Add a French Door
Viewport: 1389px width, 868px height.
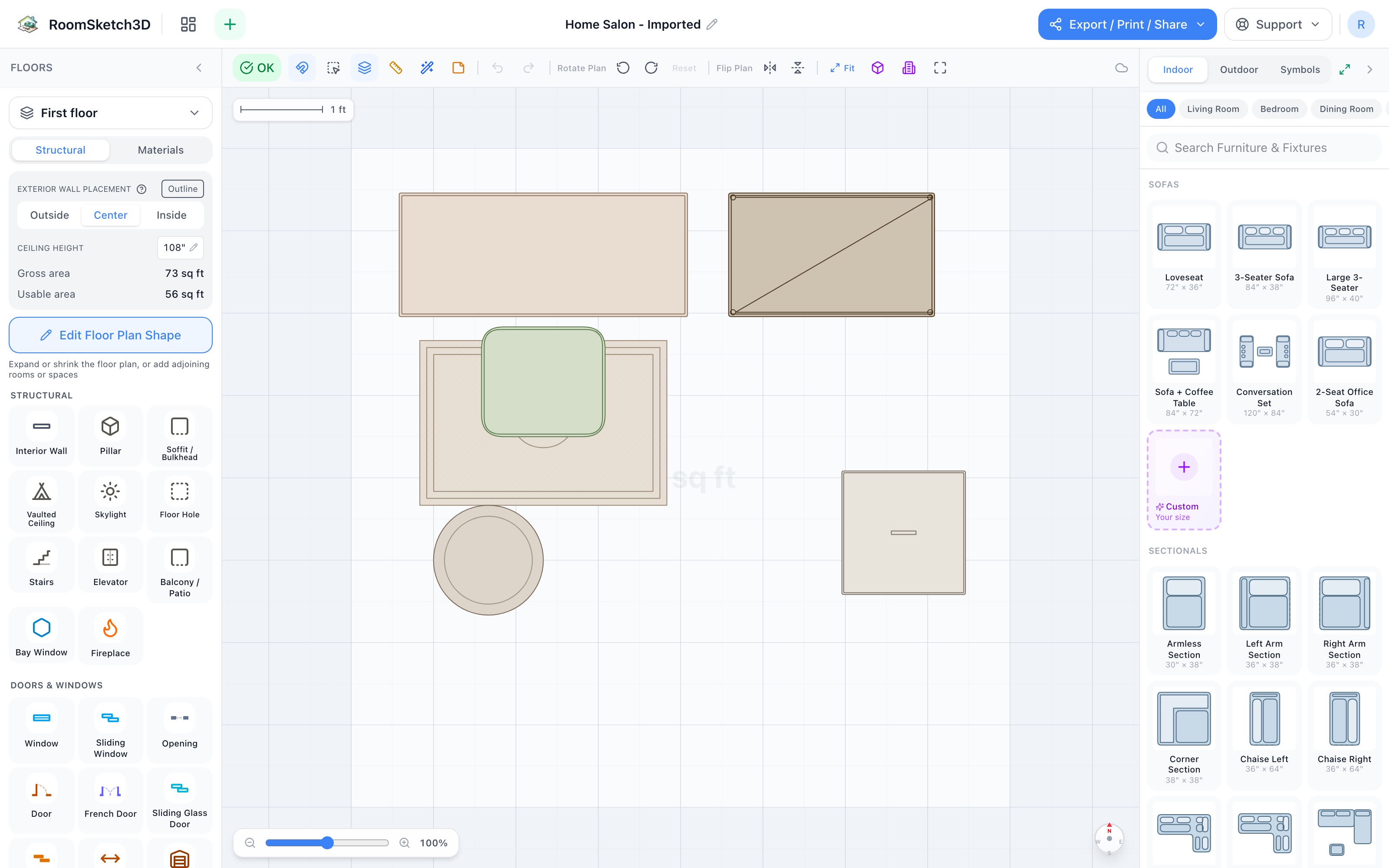point(110,800)
